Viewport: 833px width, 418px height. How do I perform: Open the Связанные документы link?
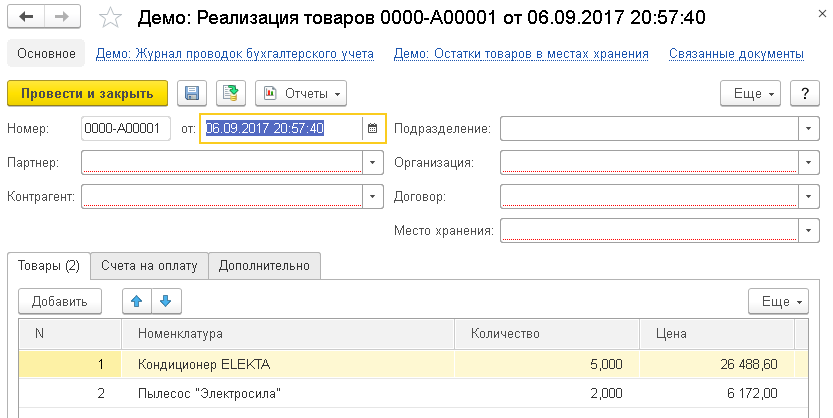pos(738,53)
